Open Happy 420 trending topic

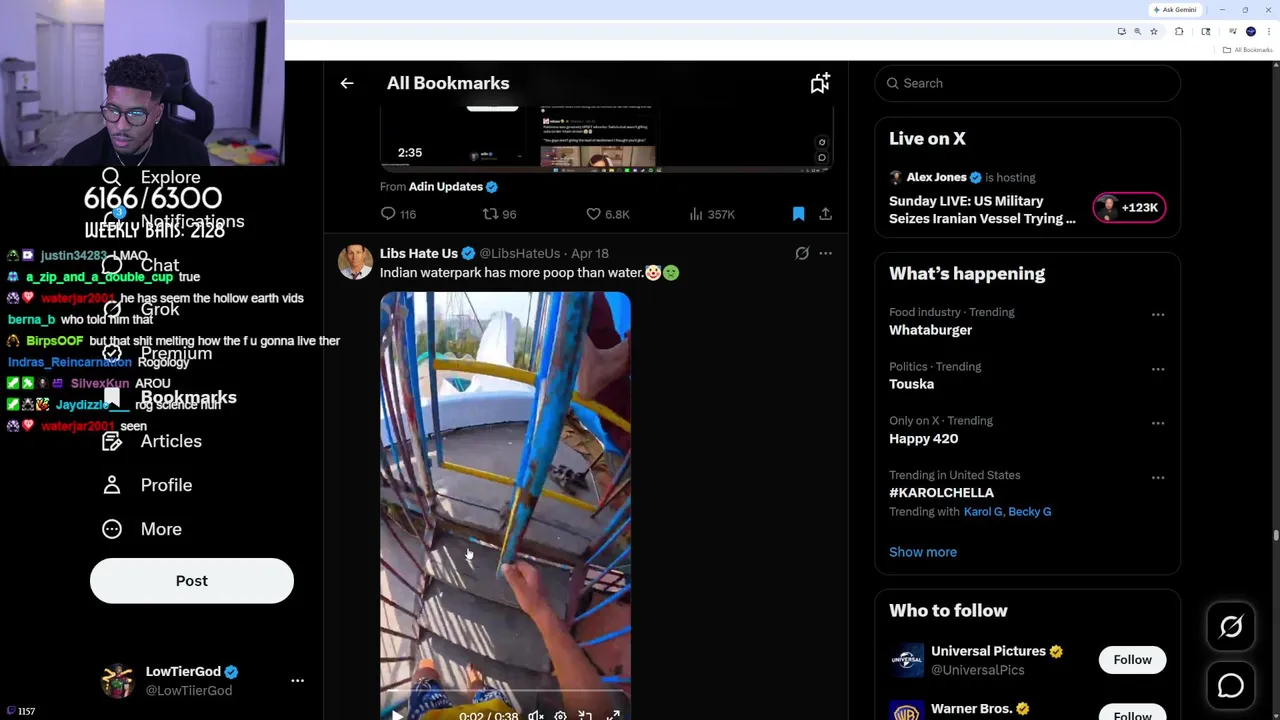(x=923, y=438)
